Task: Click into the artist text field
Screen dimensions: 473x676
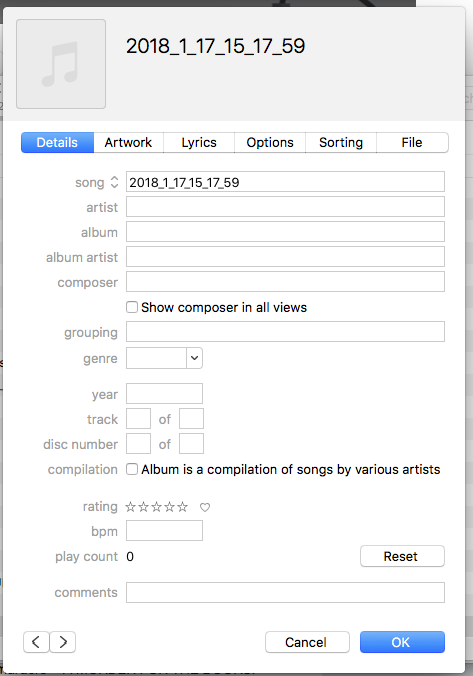Action: coord(285,207)
